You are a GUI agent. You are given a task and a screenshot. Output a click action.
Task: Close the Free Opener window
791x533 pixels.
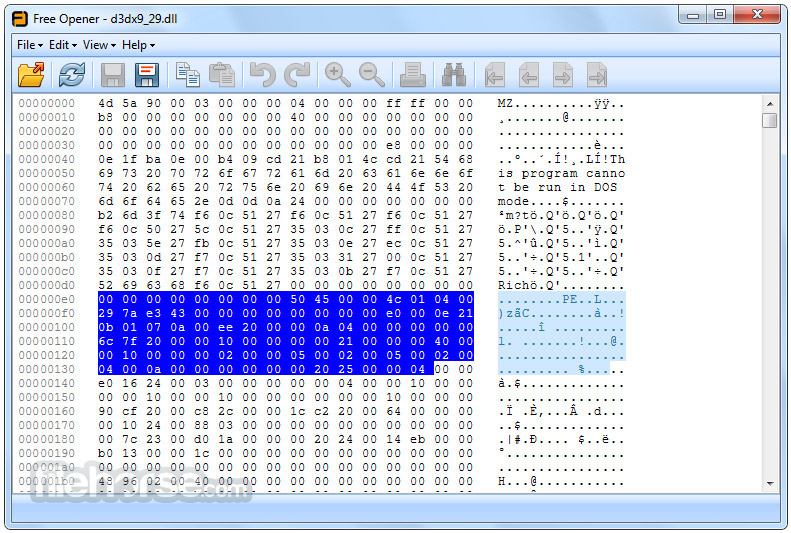click(757, 15)
